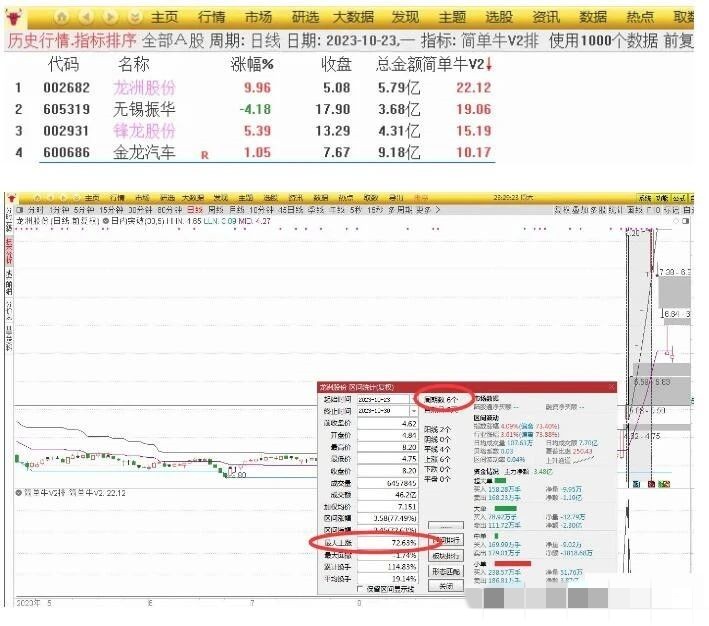Open the start date dropdown in dialog
This screenshot has width=709, height=626.
click(x=406, y=399)
